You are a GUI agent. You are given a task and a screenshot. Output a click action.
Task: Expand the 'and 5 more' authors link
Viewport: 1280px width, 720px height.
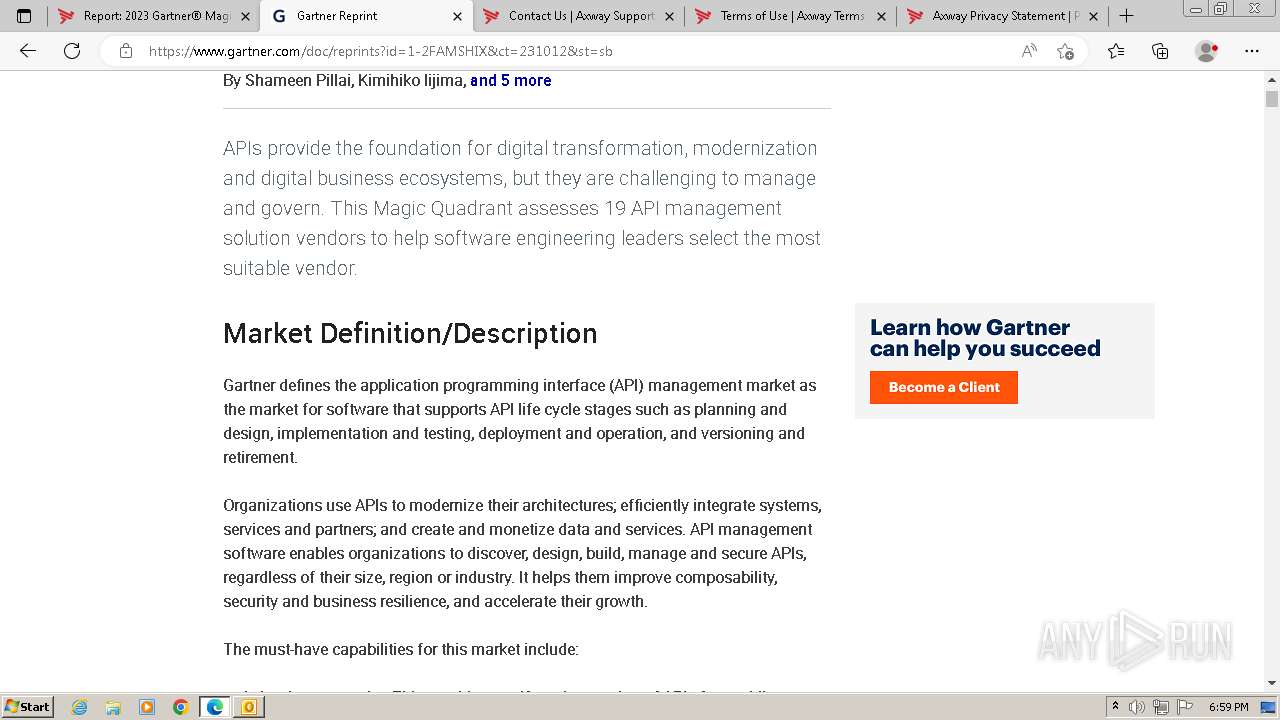tap(511, 80)
